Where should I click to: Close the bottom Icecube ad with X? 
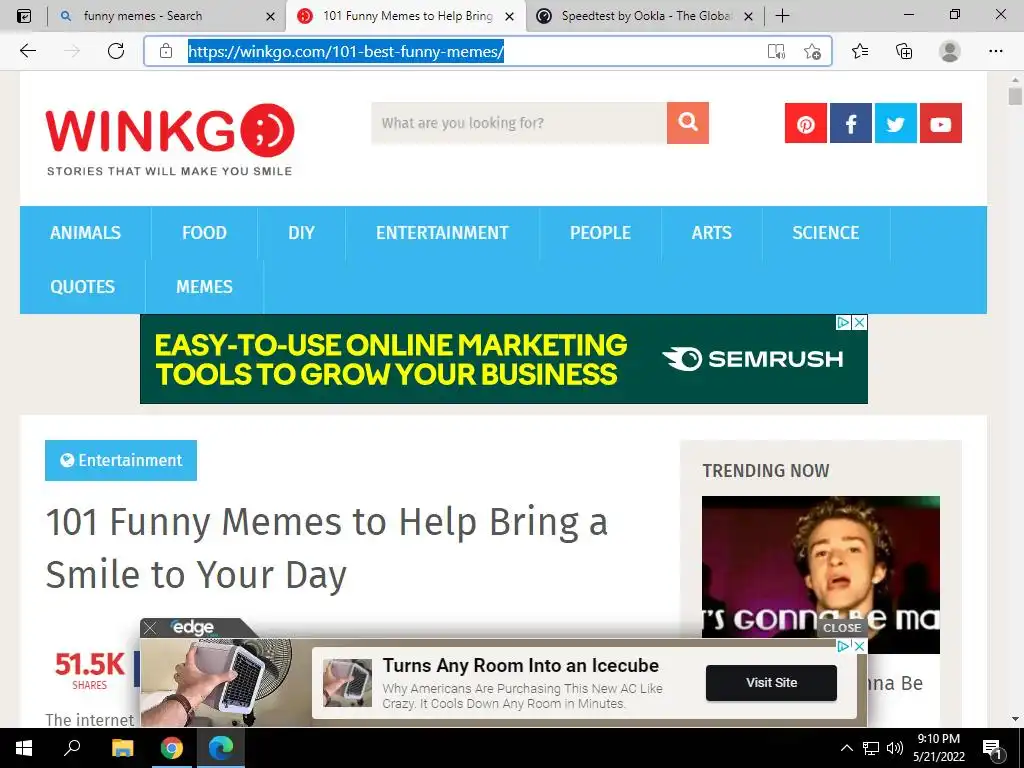[x=860, y=646]
